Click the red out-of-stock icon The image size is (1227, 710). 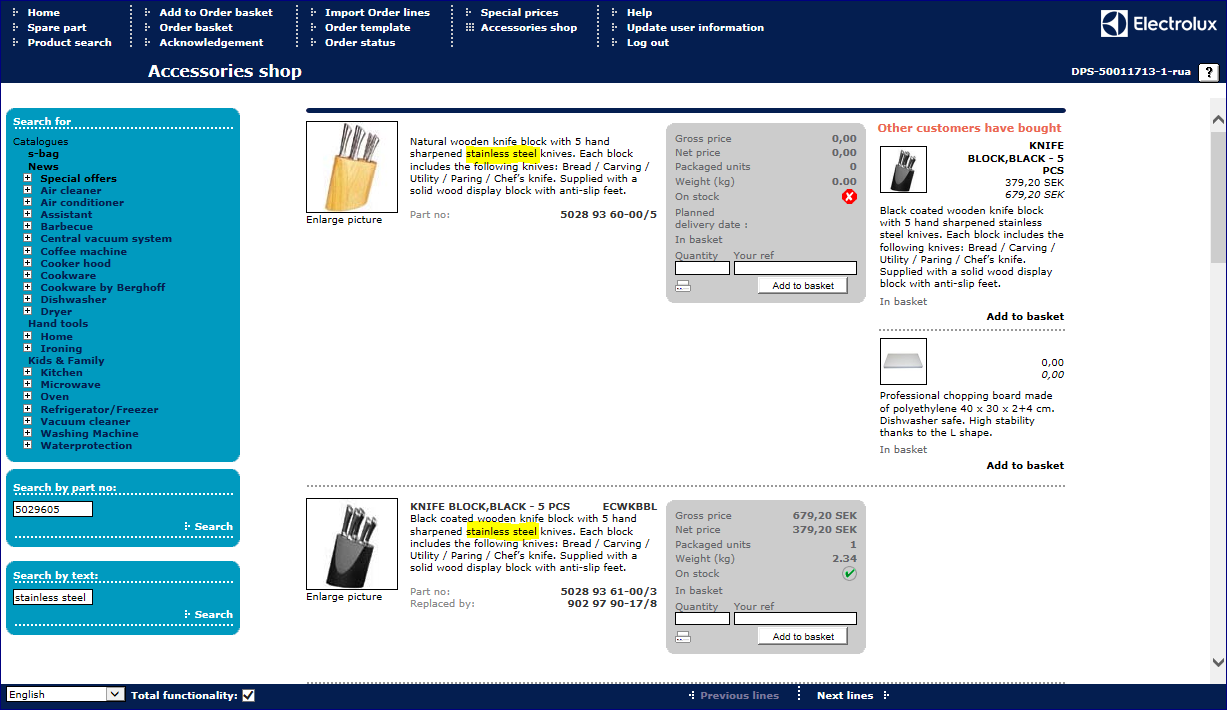click(x=849, y=197)
